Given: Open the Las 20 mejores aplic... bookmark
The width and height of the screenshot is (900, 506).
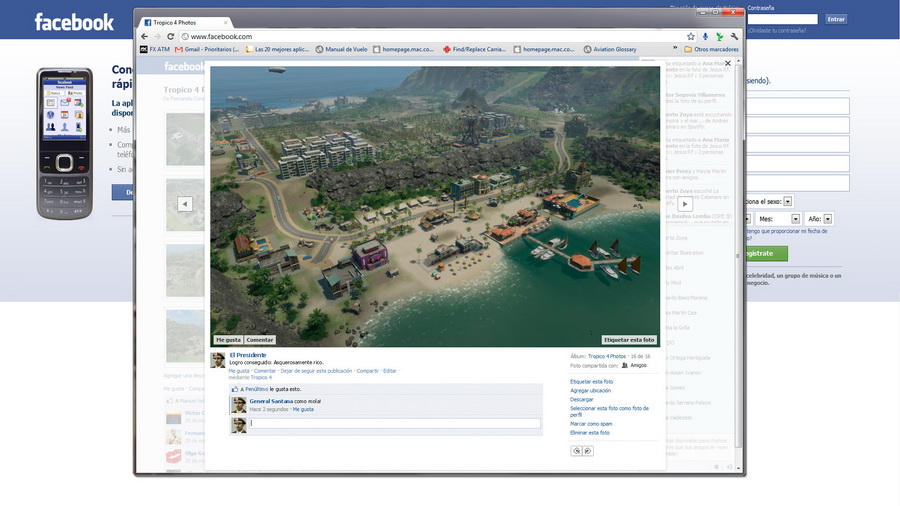Looking at the screenshot, I should [277, 49].
